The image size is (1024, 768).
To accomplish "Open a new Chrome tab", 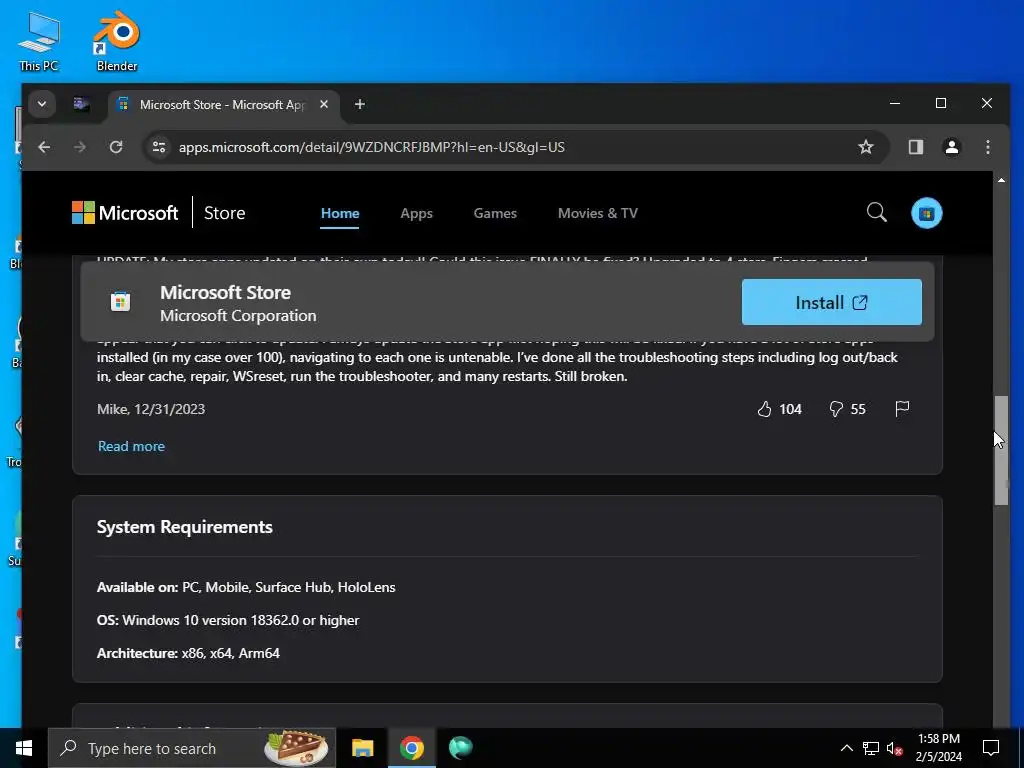I will click(x=360, y=104).
